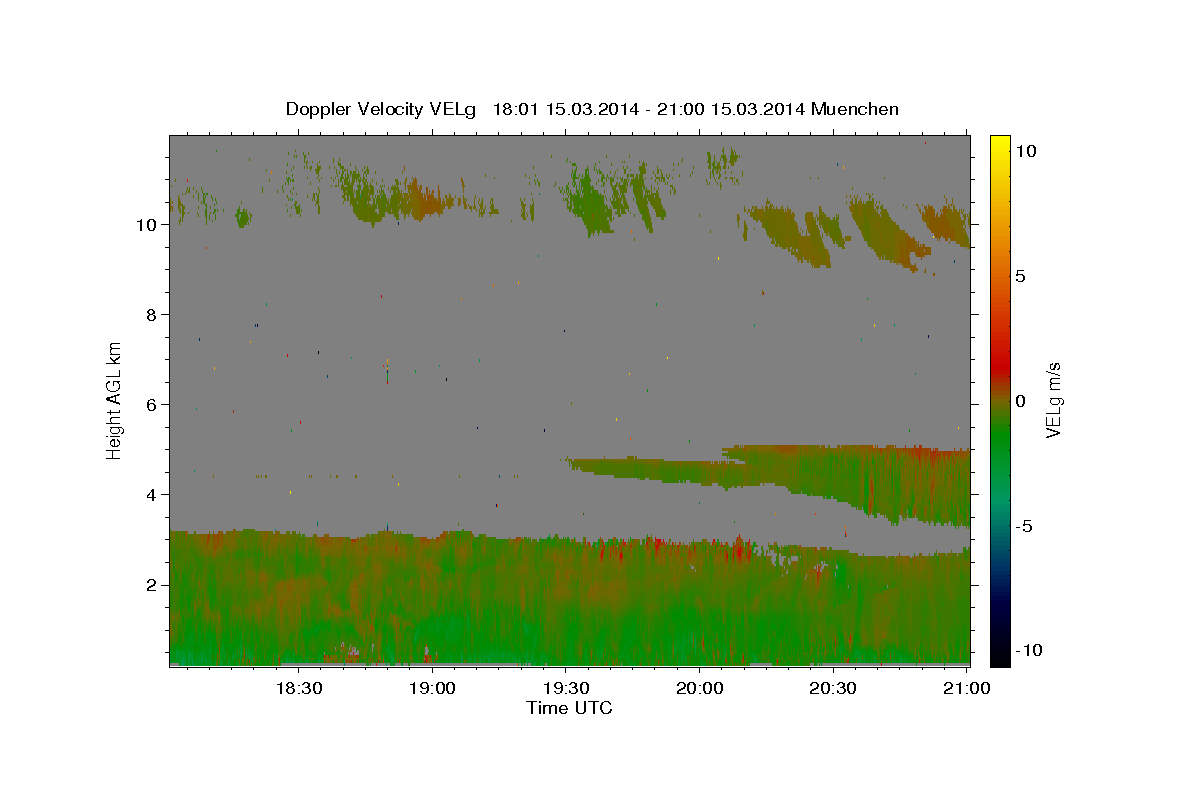This screenshot has width=1200, height=800.
Task: Click the height axis label 10
Action: pyautogui.click(x=148, y=225)
